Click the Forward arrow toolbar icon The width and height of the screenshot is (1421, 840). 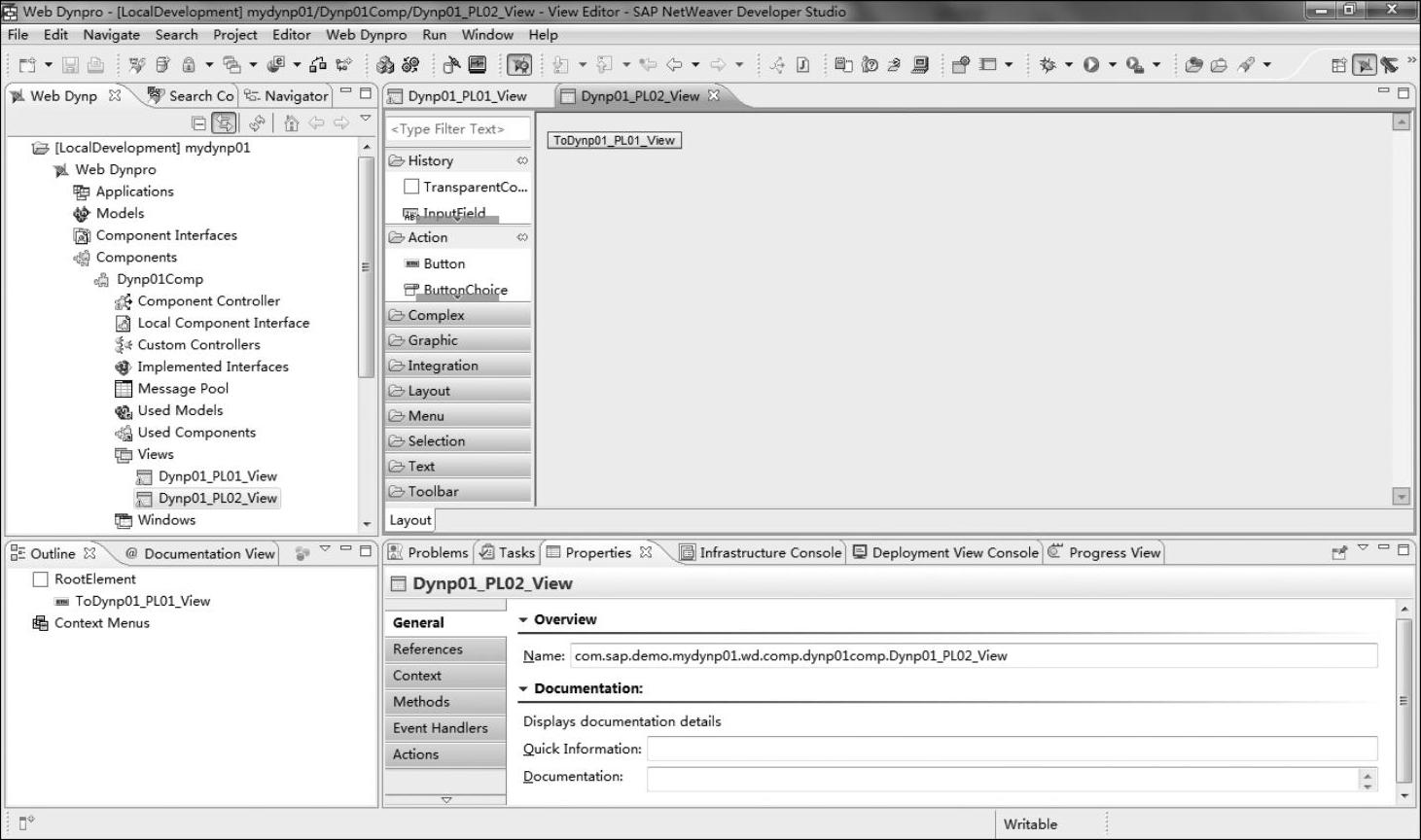click(718, 65)
